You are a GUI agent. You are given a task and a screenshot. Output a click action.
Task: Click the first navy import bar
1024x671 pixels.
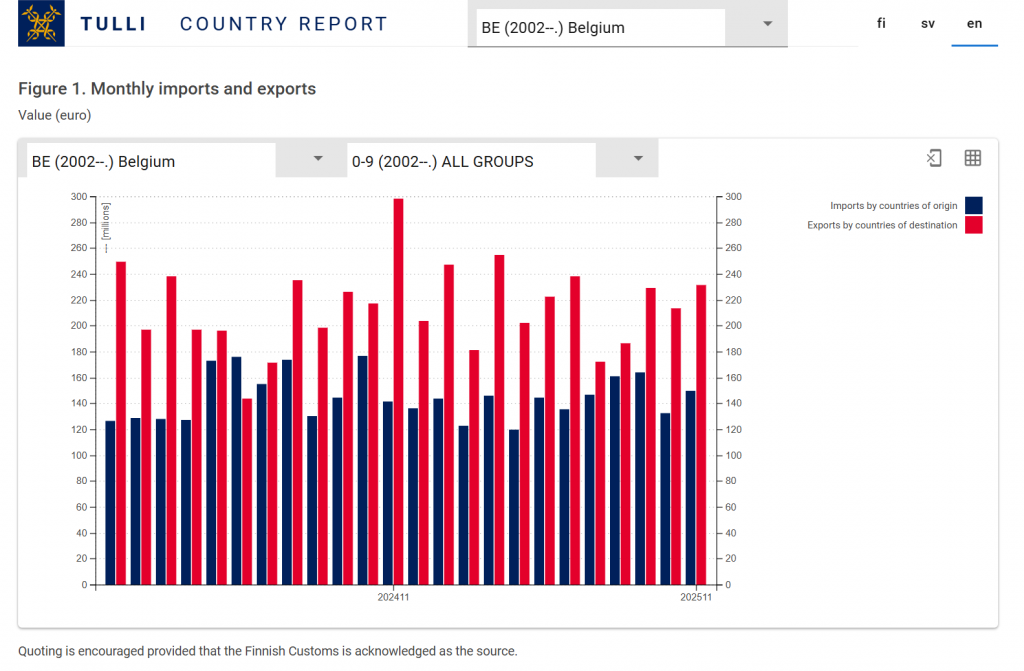point(110,502)
